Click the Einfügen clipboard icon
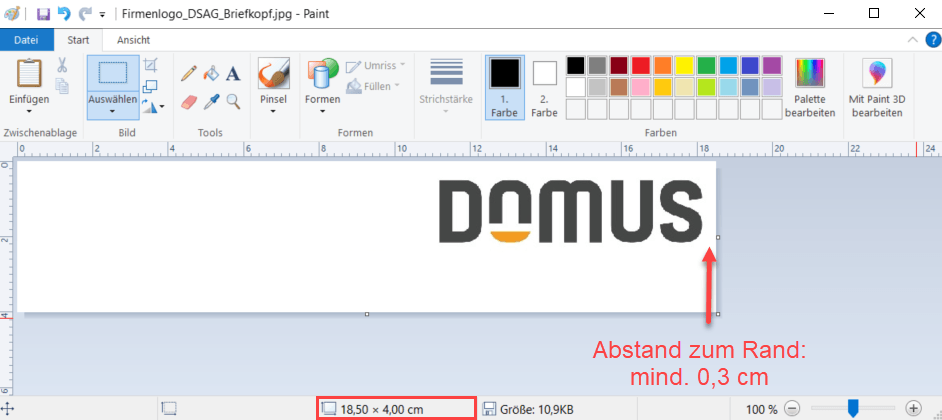Image resolution: width=942 pixels, height=420 pixels. coord(29,73)
